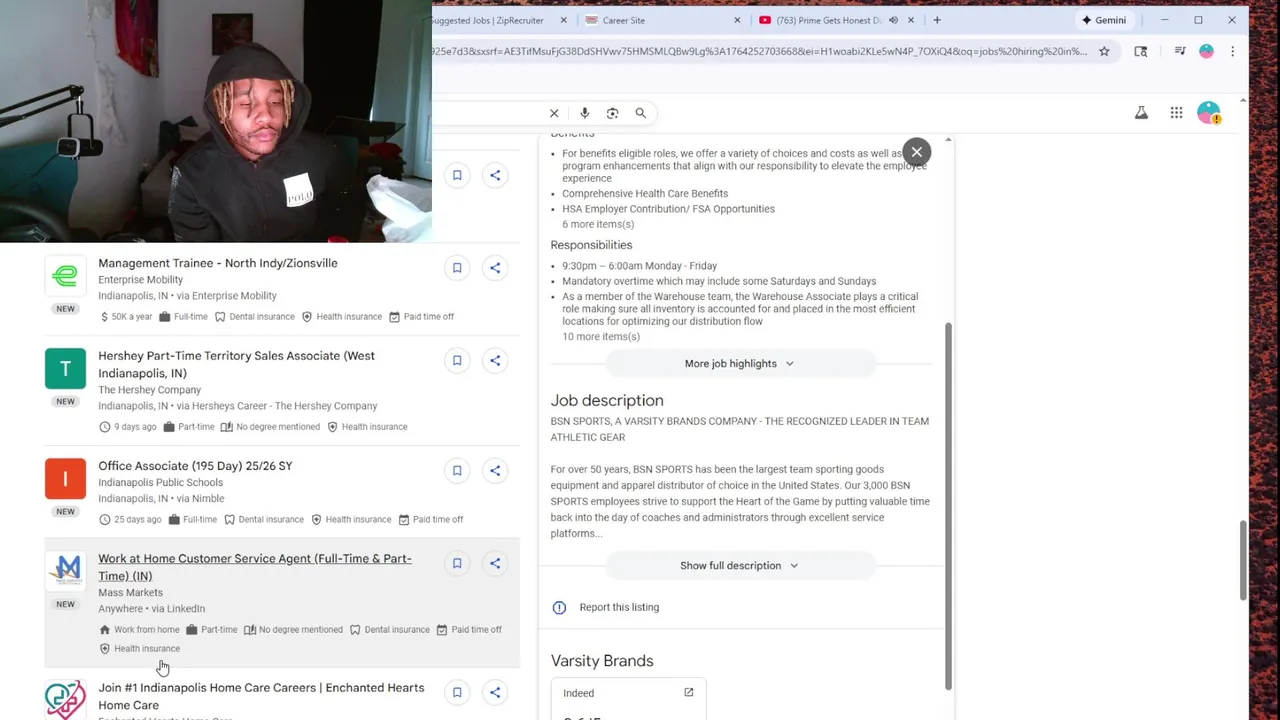1280x720 pixels.
Task: Close the Career Site tab
Action: tap(737, 20)
